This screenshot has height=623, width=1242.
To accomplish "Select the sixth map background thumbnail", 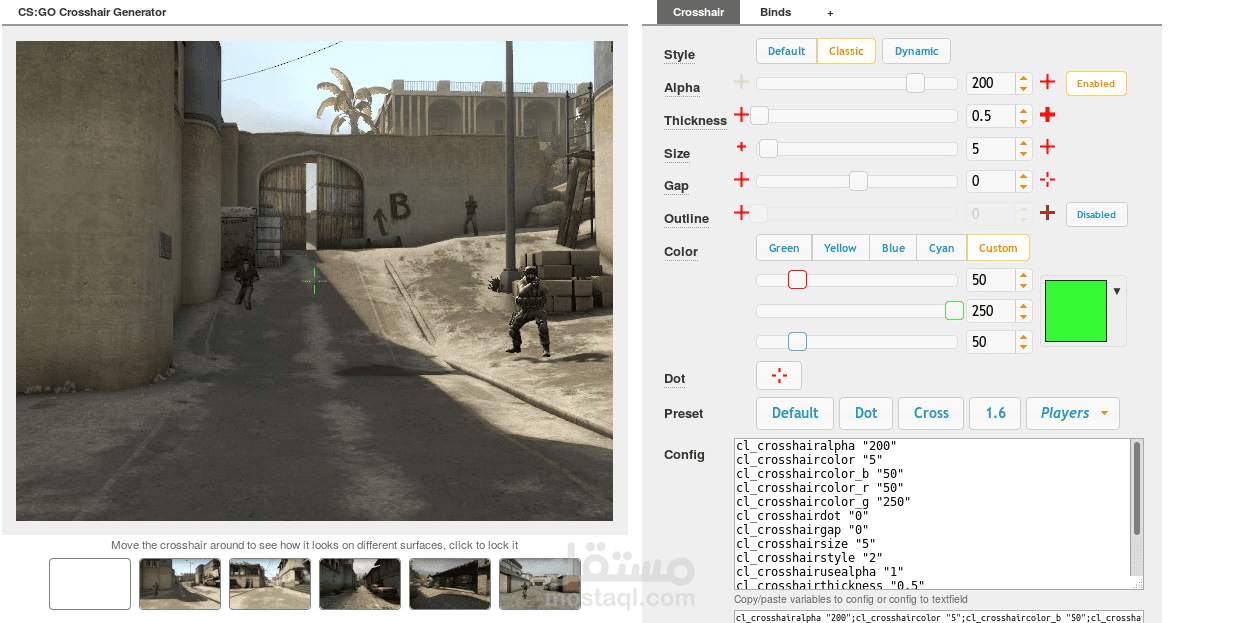I will [x=540, y=584].
